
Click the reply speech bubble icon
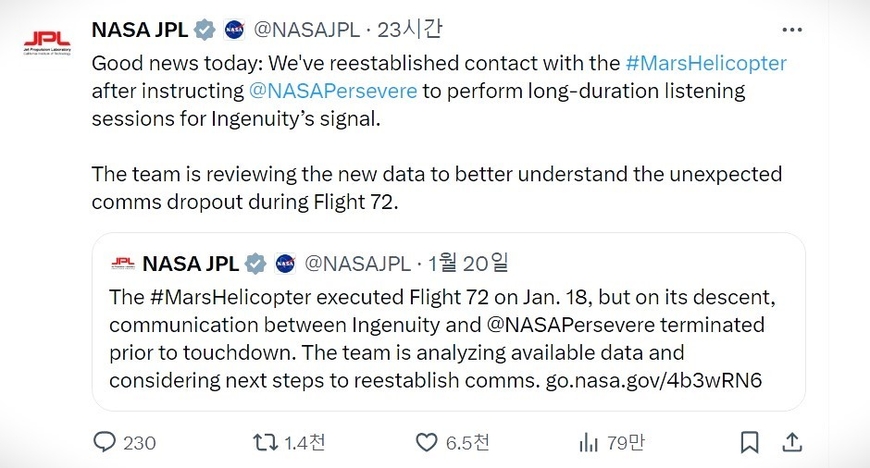click(x=104, y=442)
